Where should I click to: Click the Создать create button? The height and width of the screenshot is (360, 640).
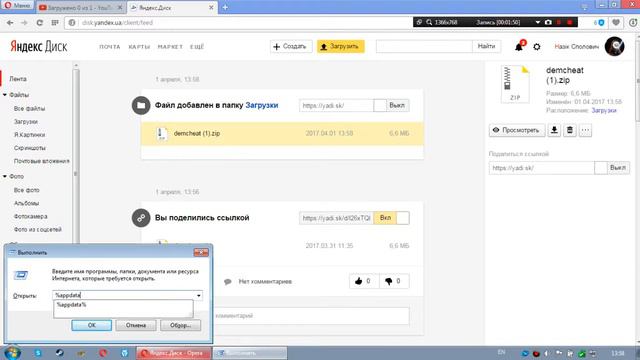coord(291,47)
